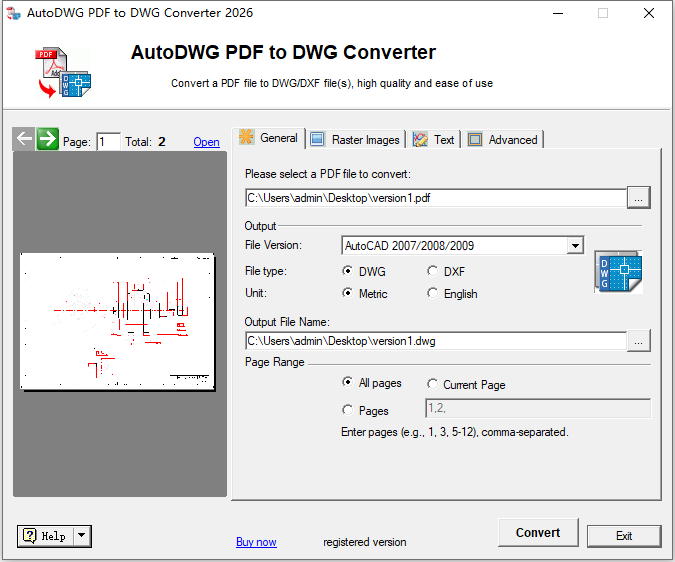Image resolution: width=675 pixels, height=562 pixels.
Task: Go to the previous page with the left arrow
Action: (x=24, y=139)
